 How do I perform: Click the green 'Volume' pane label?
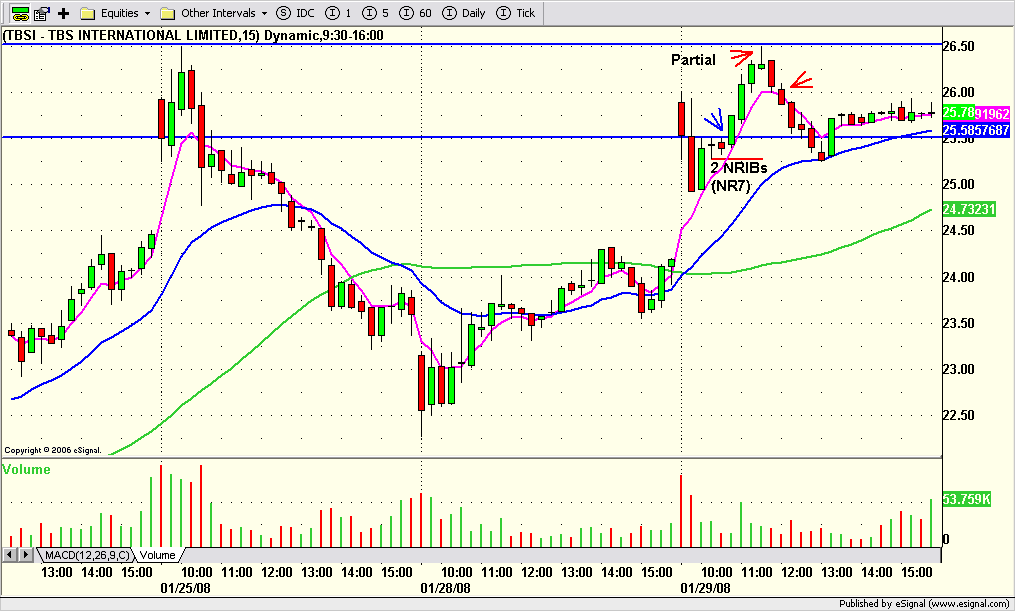tap(27, 469)
